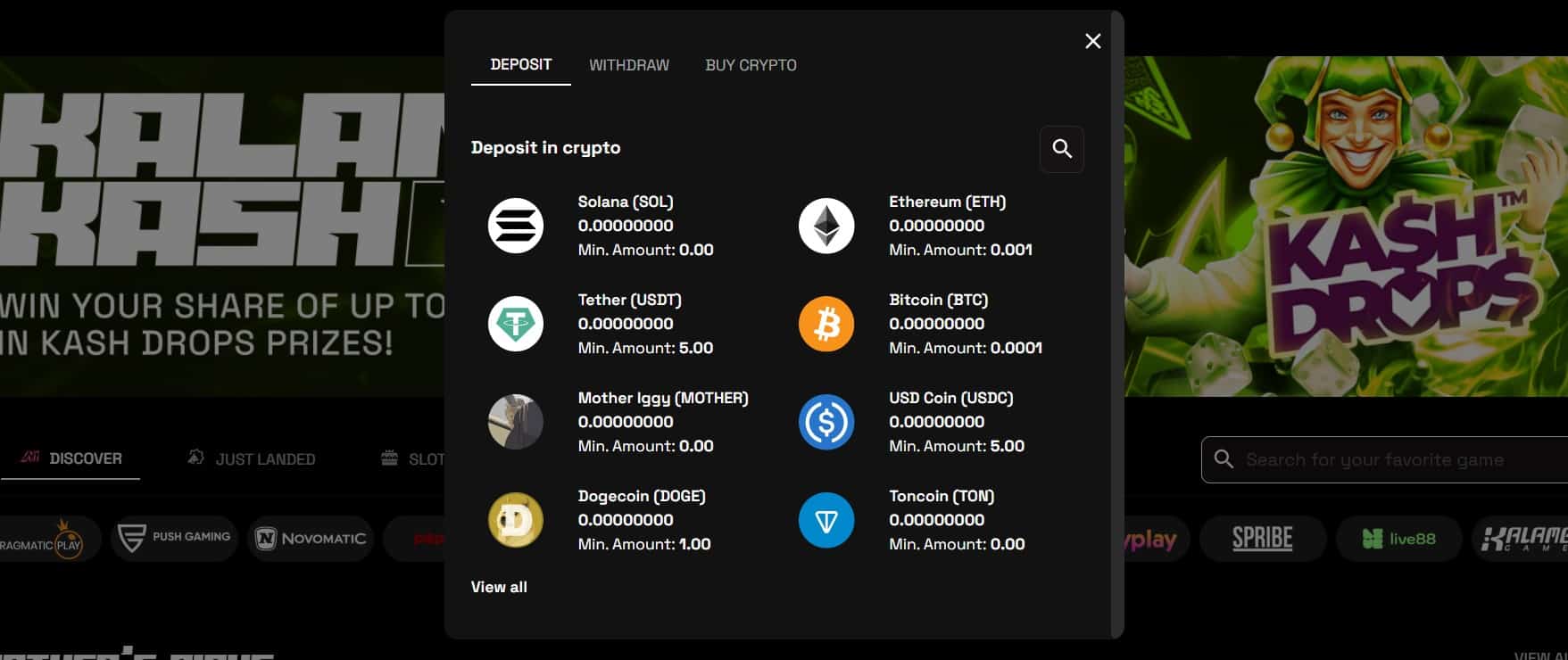1568x660 pixels.
Task: Switch to the Withdraw tab
Action: tap(628, 65)
